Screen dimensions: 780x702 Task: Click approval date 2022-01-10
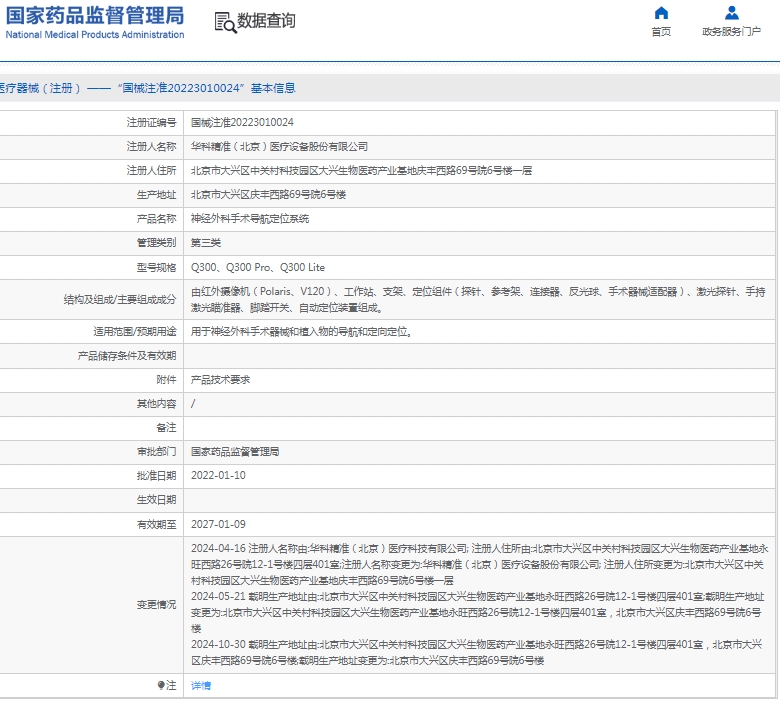[218, 475]
